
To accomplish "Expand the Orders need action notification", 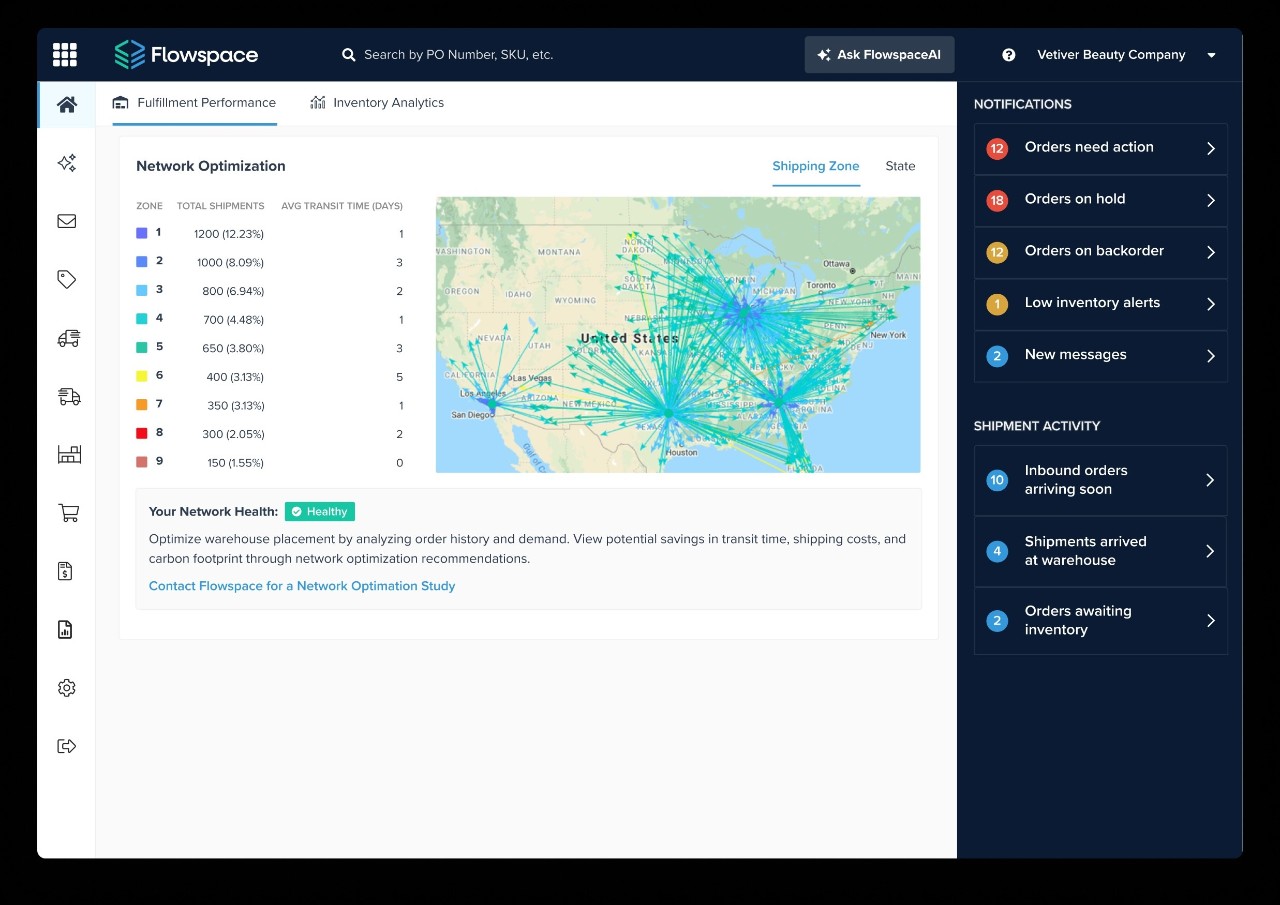I will [1100, 147].
